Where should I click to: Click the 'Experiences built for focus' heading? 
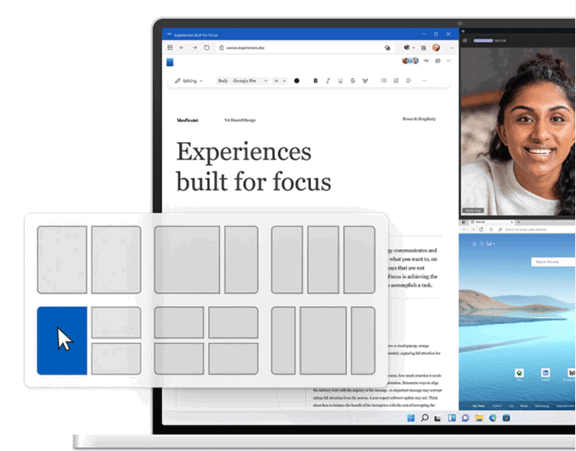[253, 166]
